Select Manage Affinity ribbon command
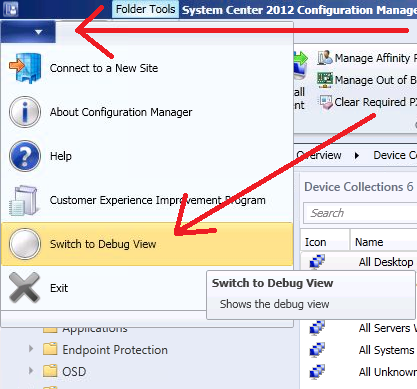The height and width of the screenshot is (389, 417). point(375,58)
